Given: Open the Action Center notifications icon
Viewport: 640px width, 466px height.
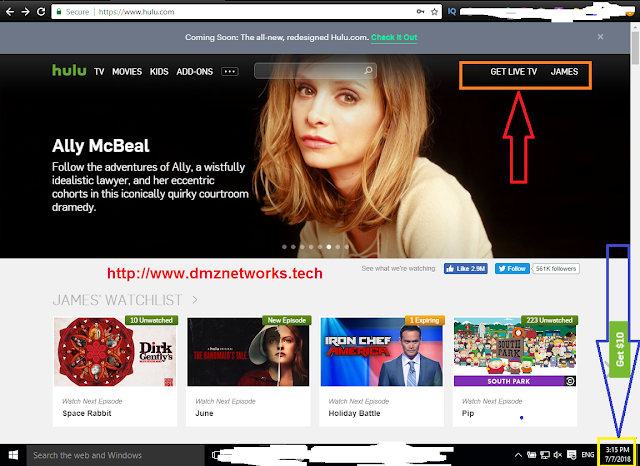Looking at the screenshot, I should [572, 455].
